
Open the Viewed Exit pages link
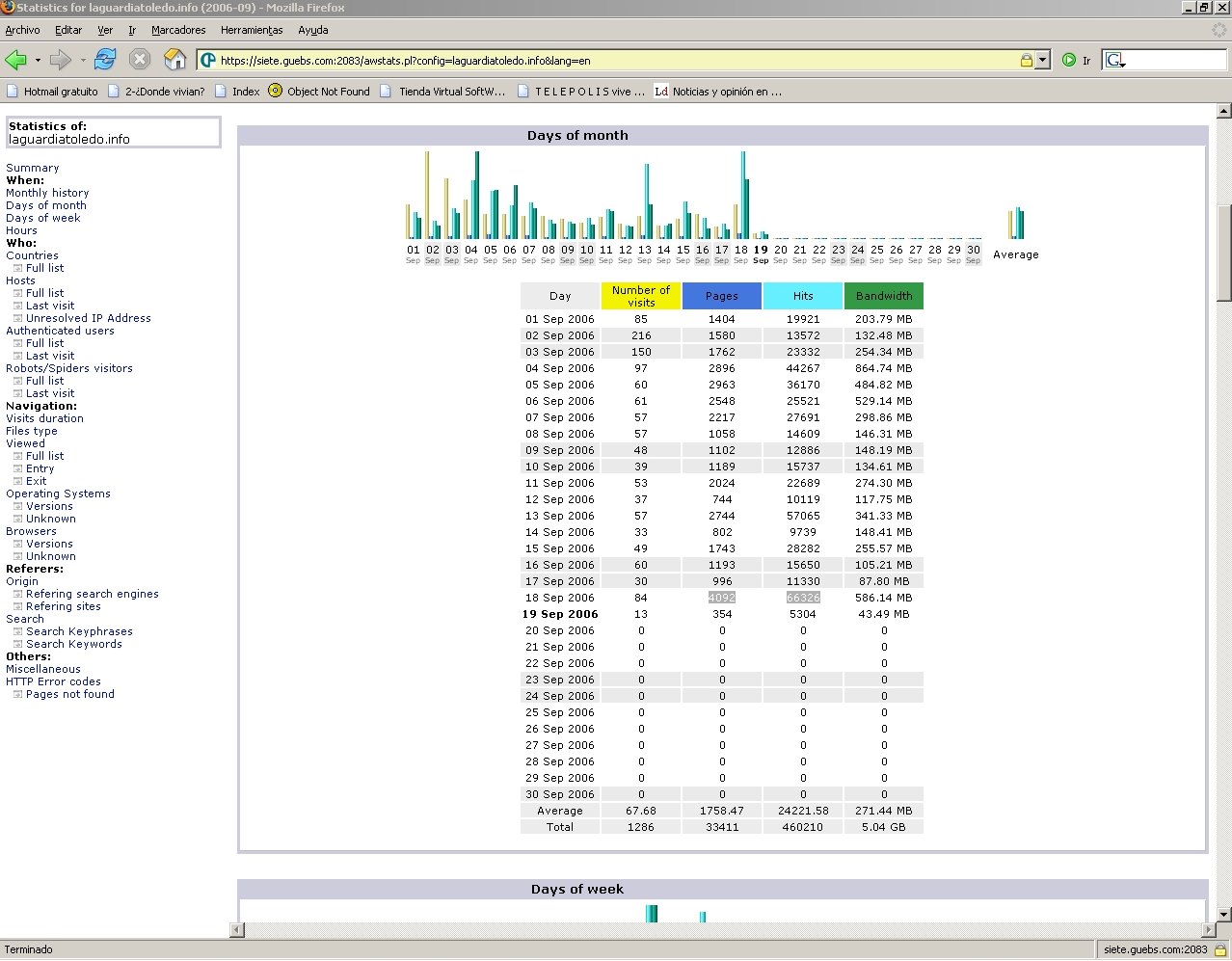coord(36,481)
